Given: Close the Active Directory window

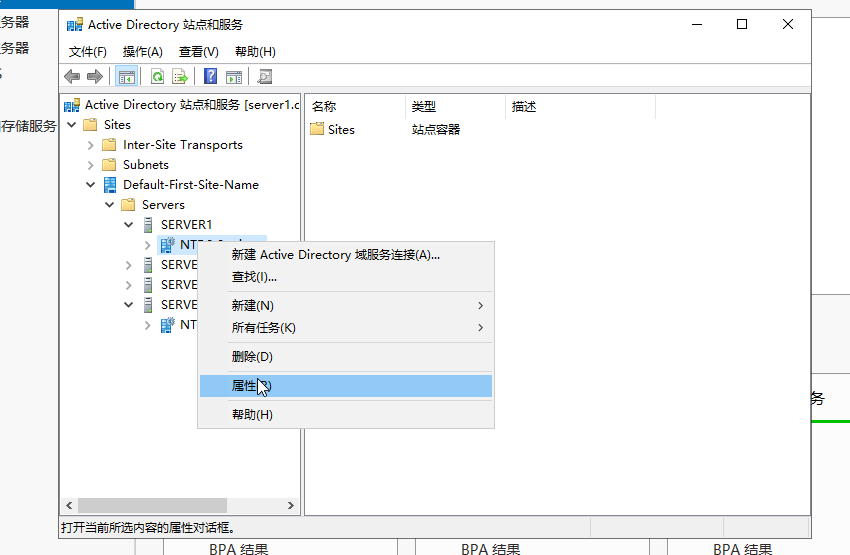Looking at the screenshot, I should (x=788, y=24).
